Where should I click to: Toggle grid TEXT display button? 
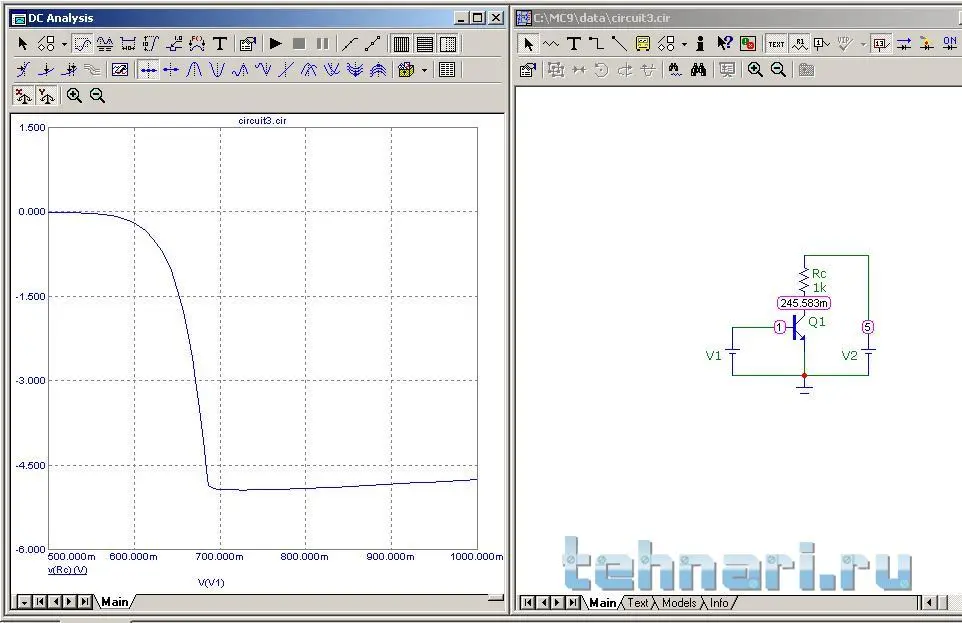tap(776, 44)
